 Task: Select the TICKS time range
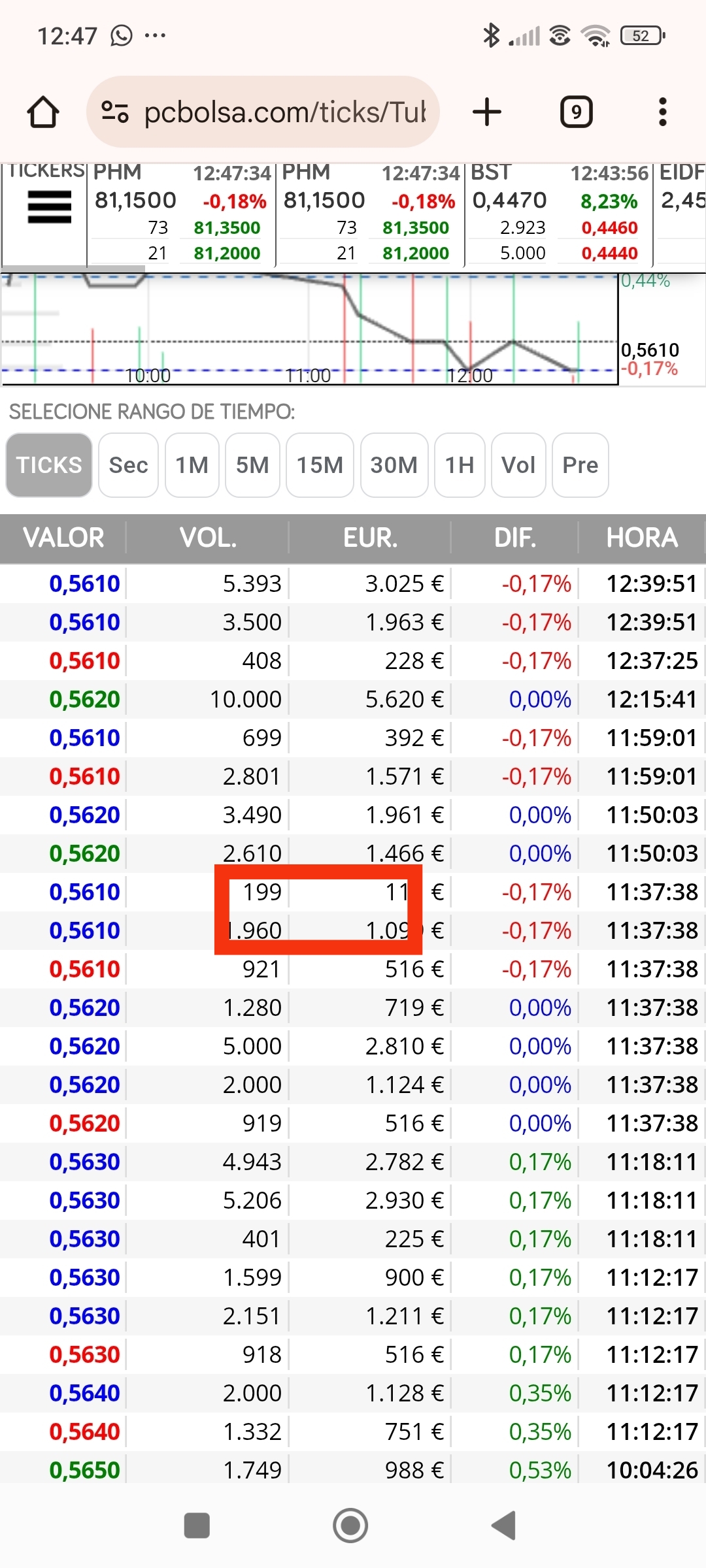49,465
